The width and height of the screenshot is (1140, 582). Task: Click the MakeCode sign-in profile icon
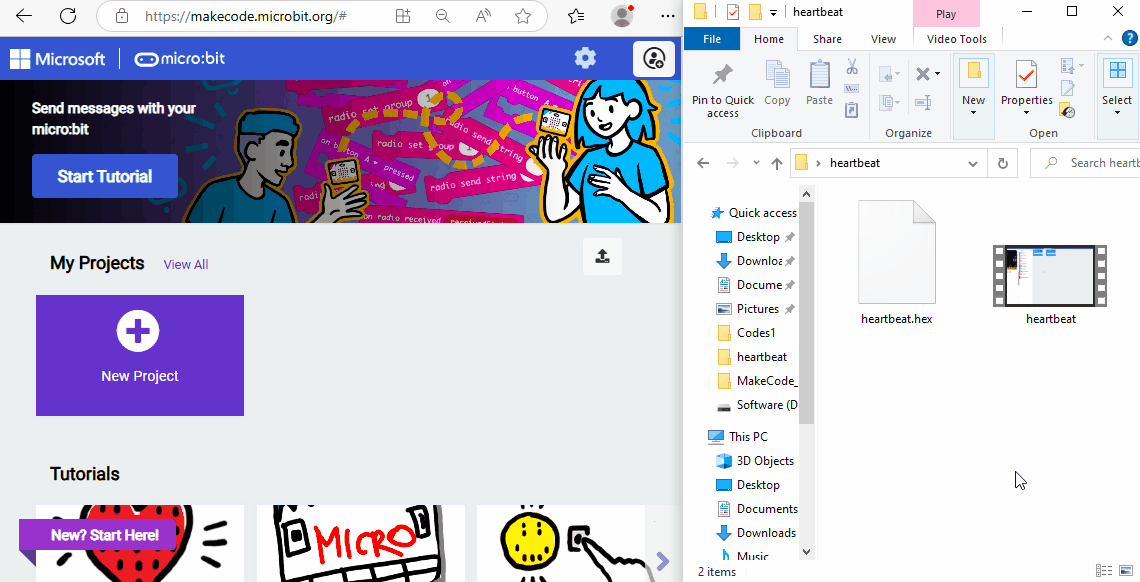pos(654,58)
